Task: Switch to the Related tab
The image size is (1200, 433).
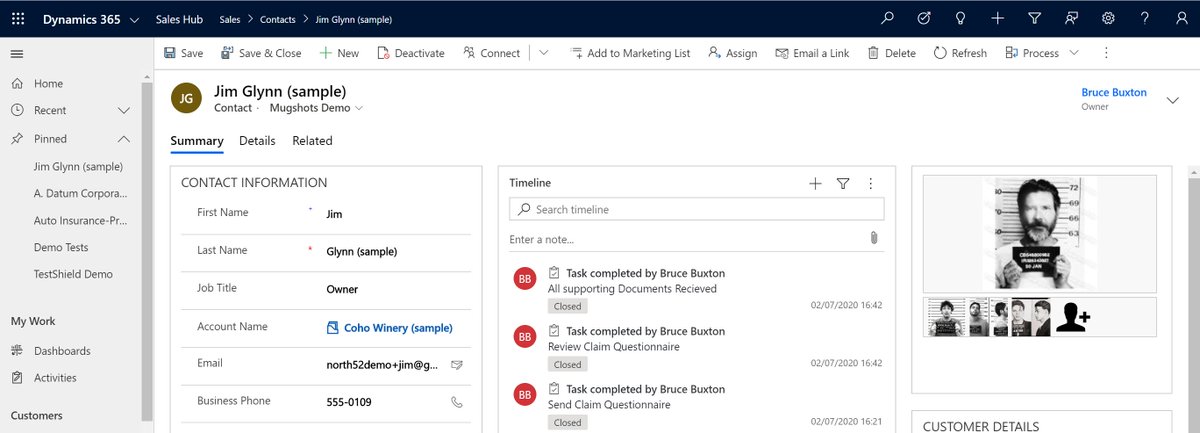Action: pos(312,141)
